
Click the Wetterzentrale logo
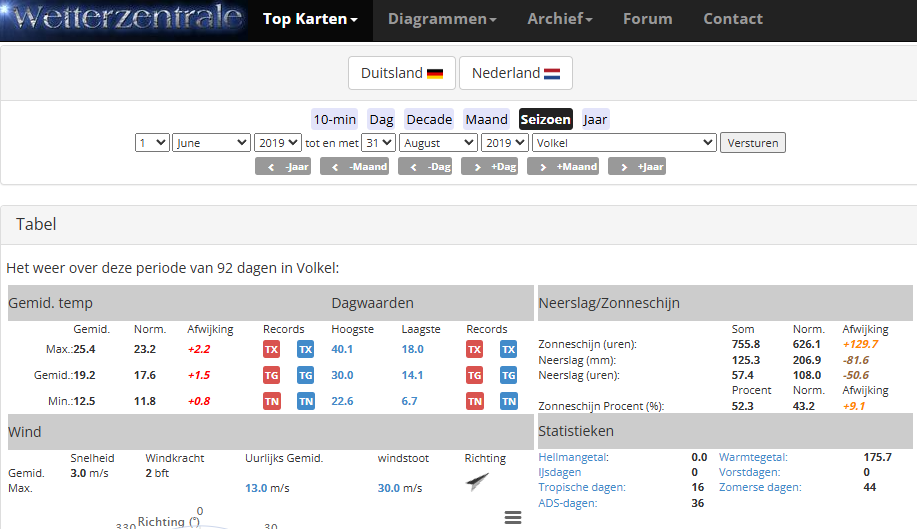point(125,20)
